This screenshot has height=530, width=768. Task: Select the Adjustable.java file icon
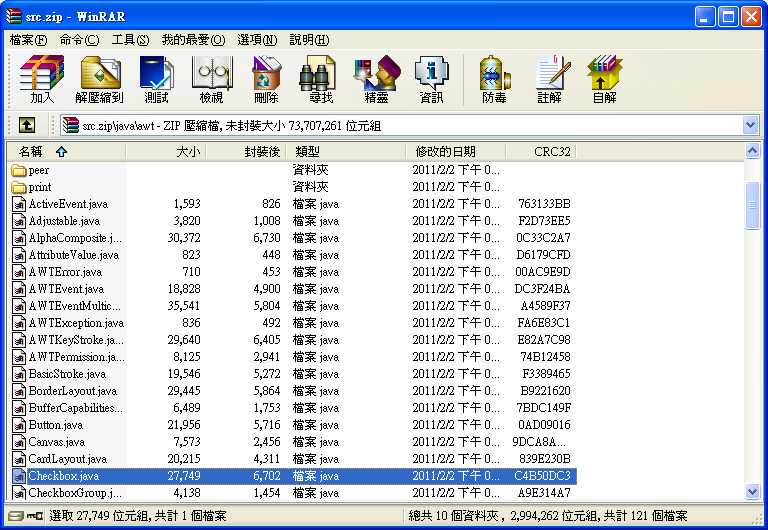coord(19,221)
